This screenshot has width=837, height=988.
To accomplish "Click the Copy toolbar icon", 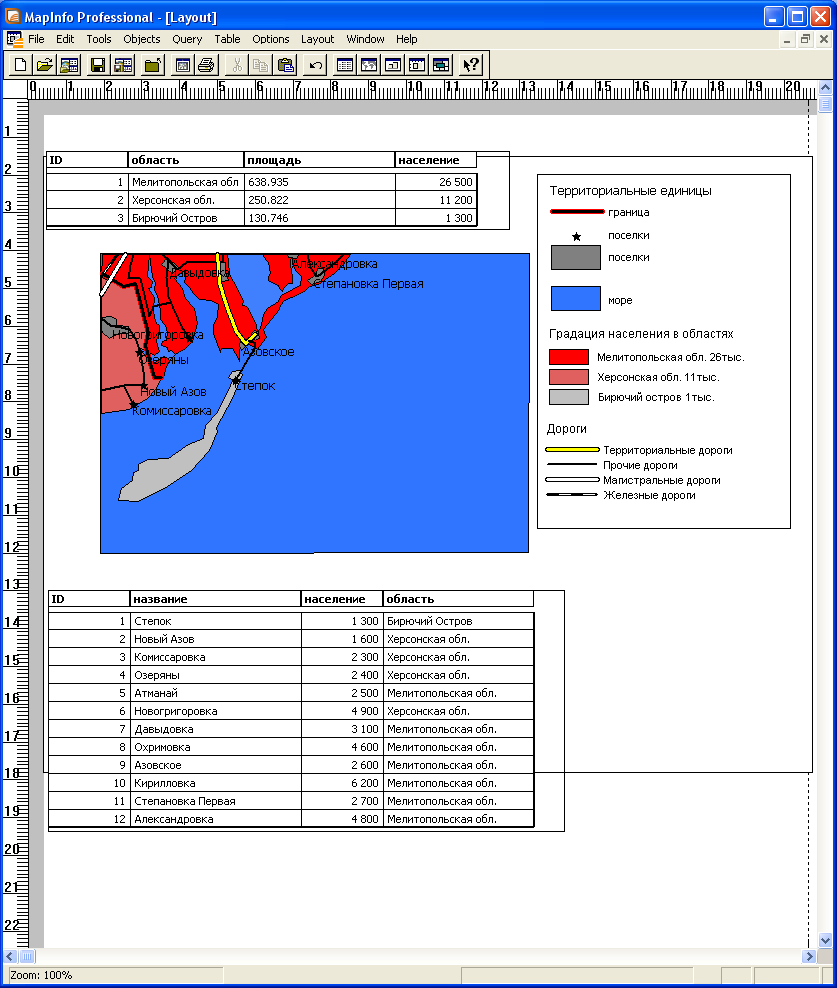I will click(x=260, y=65).
